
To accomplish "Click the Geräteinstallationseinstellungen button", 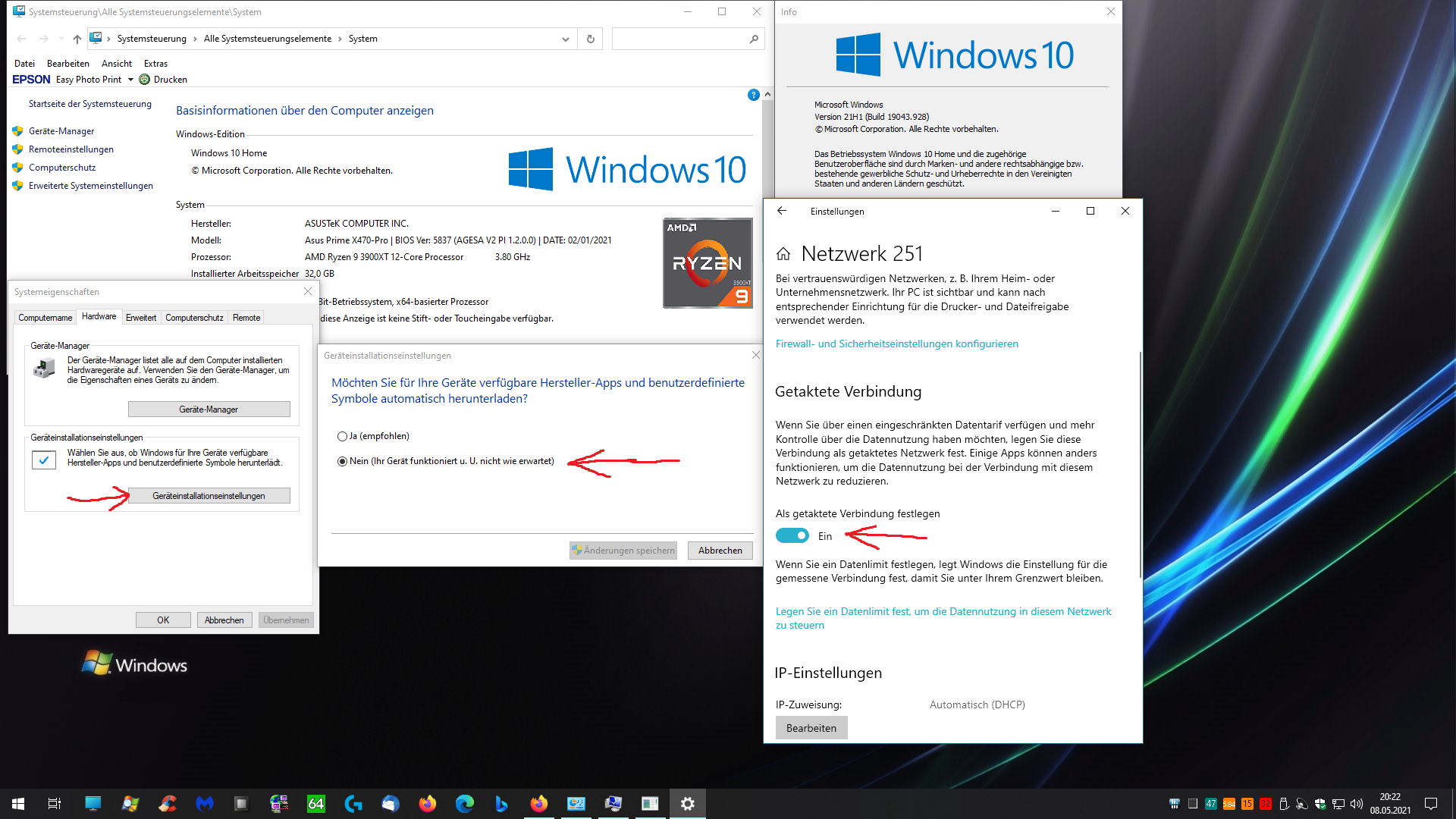I will pos(209,496).
